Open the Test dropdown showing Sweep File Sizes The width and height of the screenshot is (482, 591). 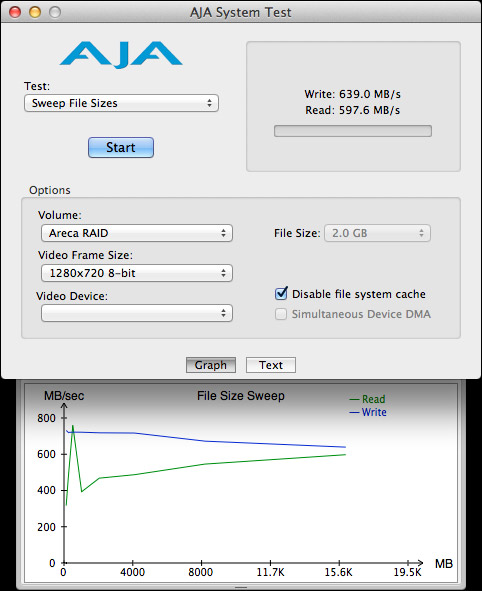point(121,103)
